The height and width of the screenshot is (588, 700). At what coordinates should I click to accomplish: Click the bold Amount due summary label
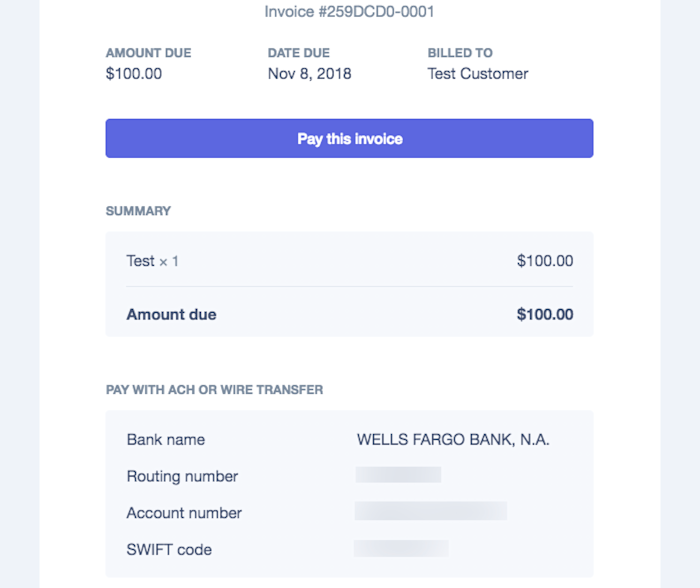171,314
